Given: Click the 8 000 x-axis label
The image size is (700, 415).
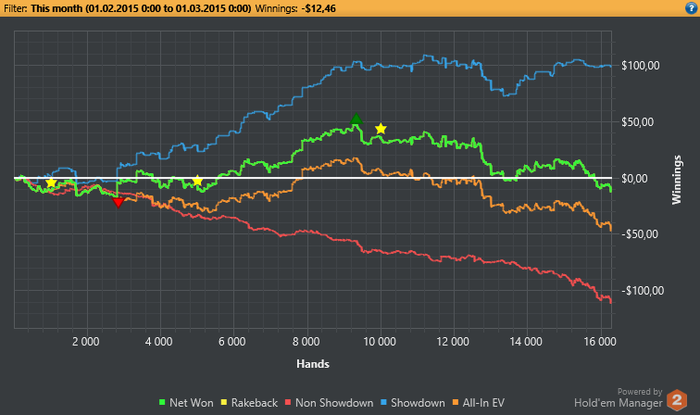Looking at the screenshot, I should 306,342.
